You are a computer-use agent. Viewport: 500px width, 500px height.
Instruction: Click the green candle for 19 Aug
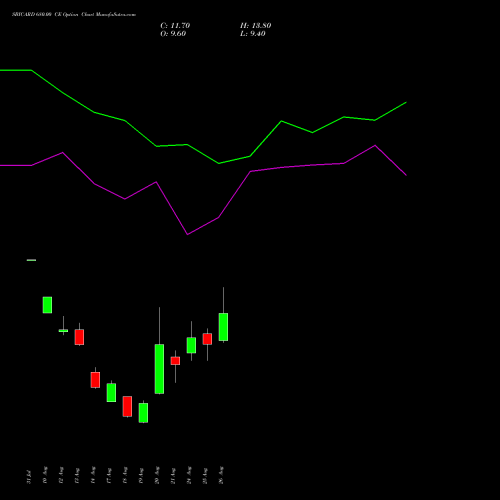click(143, 413)
